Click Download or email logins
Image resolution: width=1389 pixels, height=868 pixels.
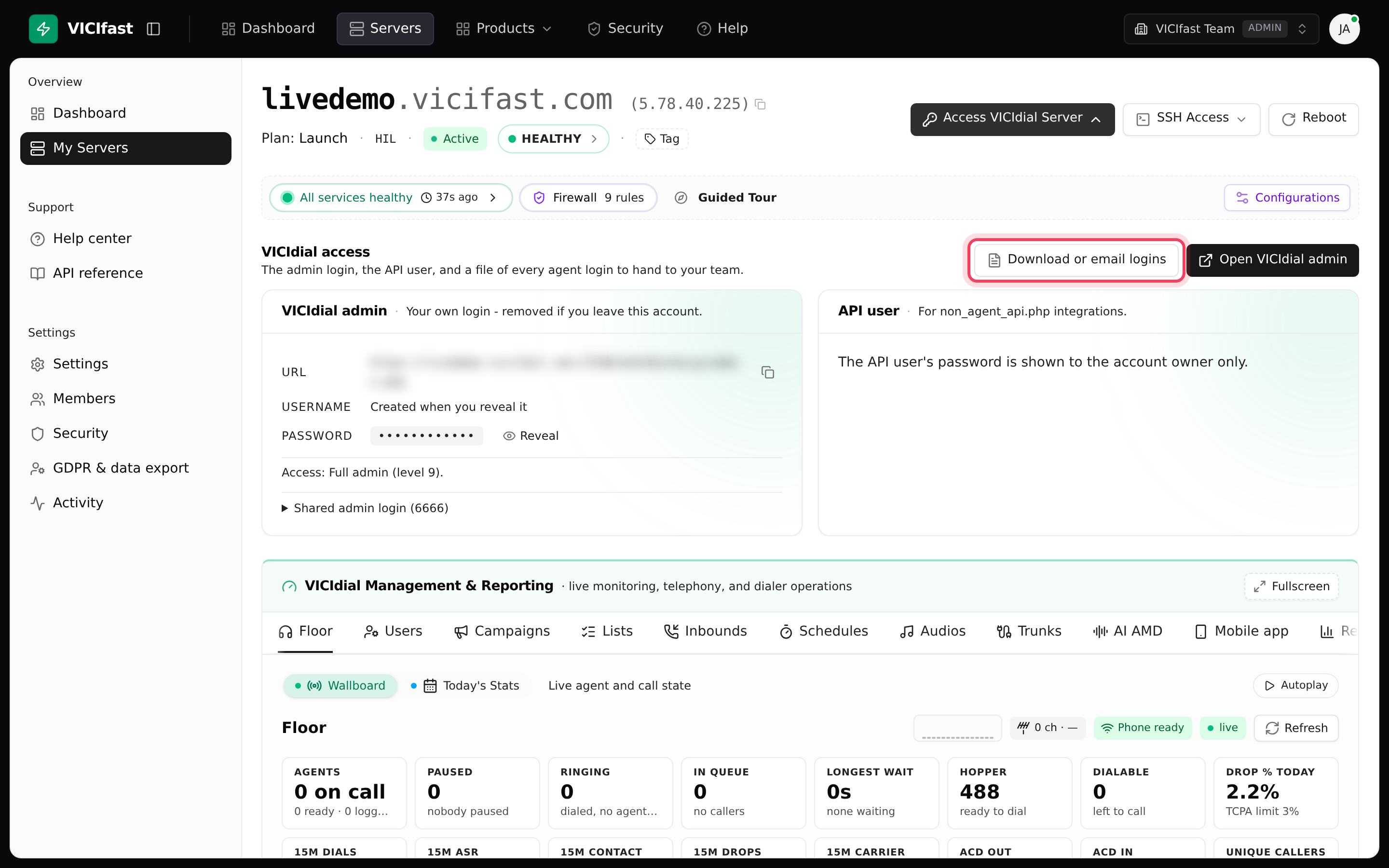click(1076, 260)
